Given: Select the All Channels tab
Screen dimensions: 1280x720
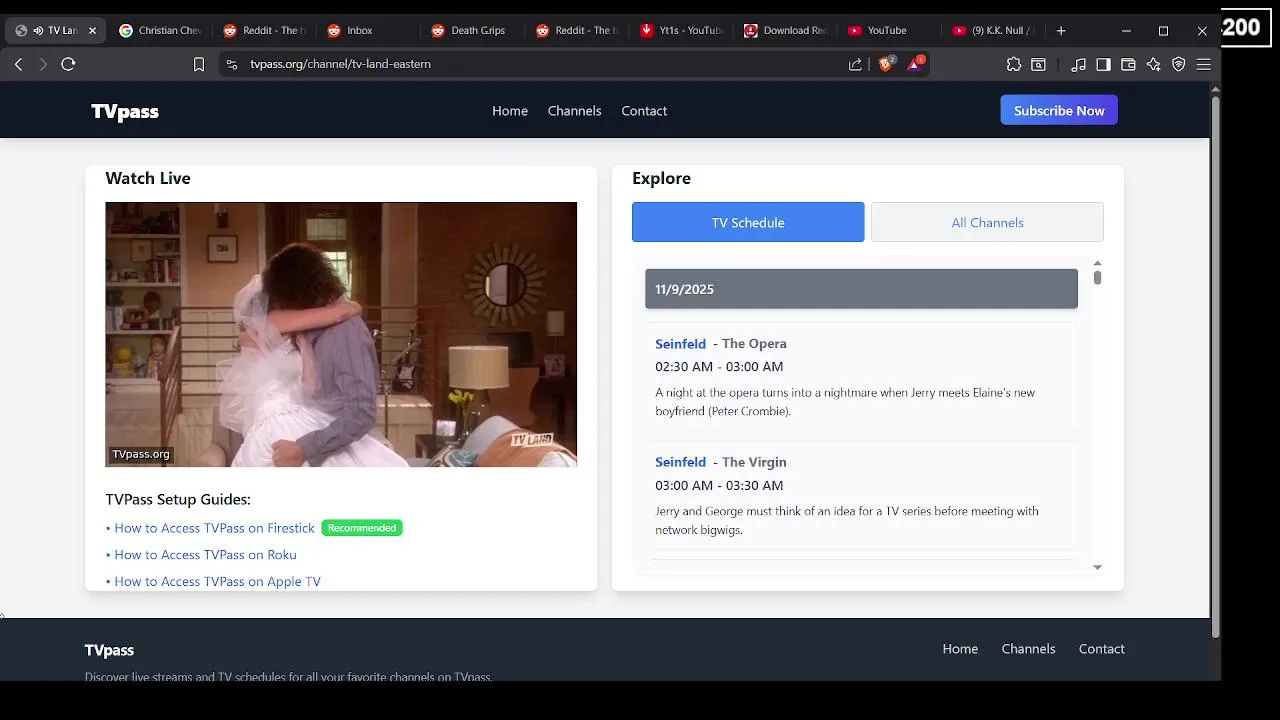Looking at the screenshot, I should coord(987,222).
